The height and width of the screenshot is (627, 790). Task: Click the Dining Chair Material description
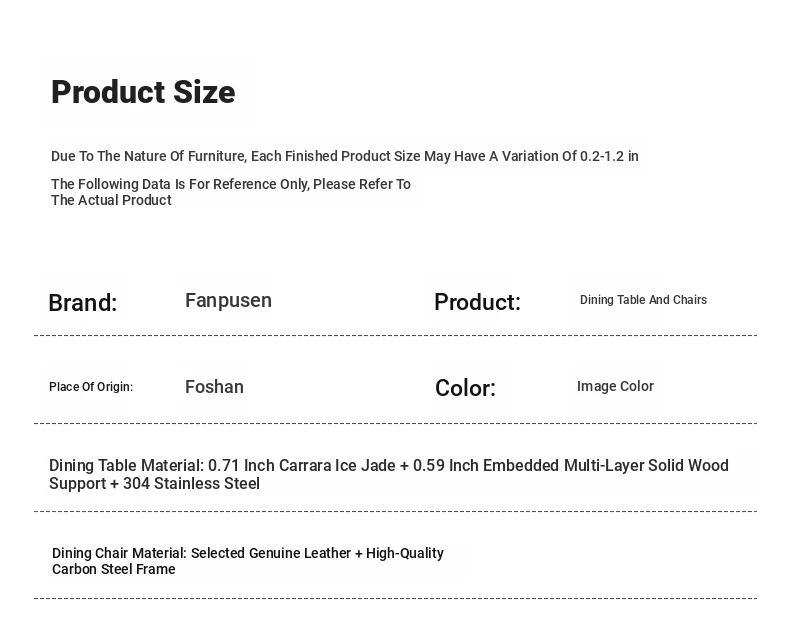(x=248, y=561)
